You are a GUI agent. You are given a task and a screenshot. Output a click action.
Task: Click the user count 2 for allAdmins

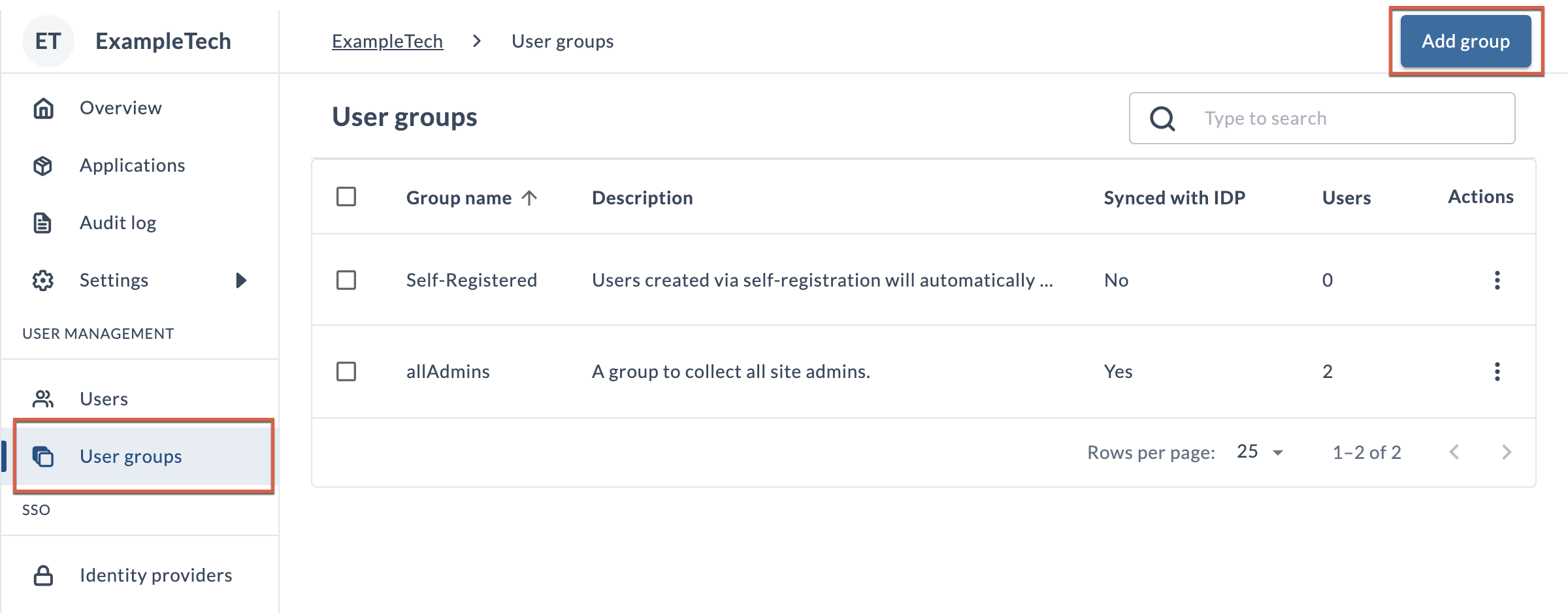pyautogui.click(x=1328, y=371)
